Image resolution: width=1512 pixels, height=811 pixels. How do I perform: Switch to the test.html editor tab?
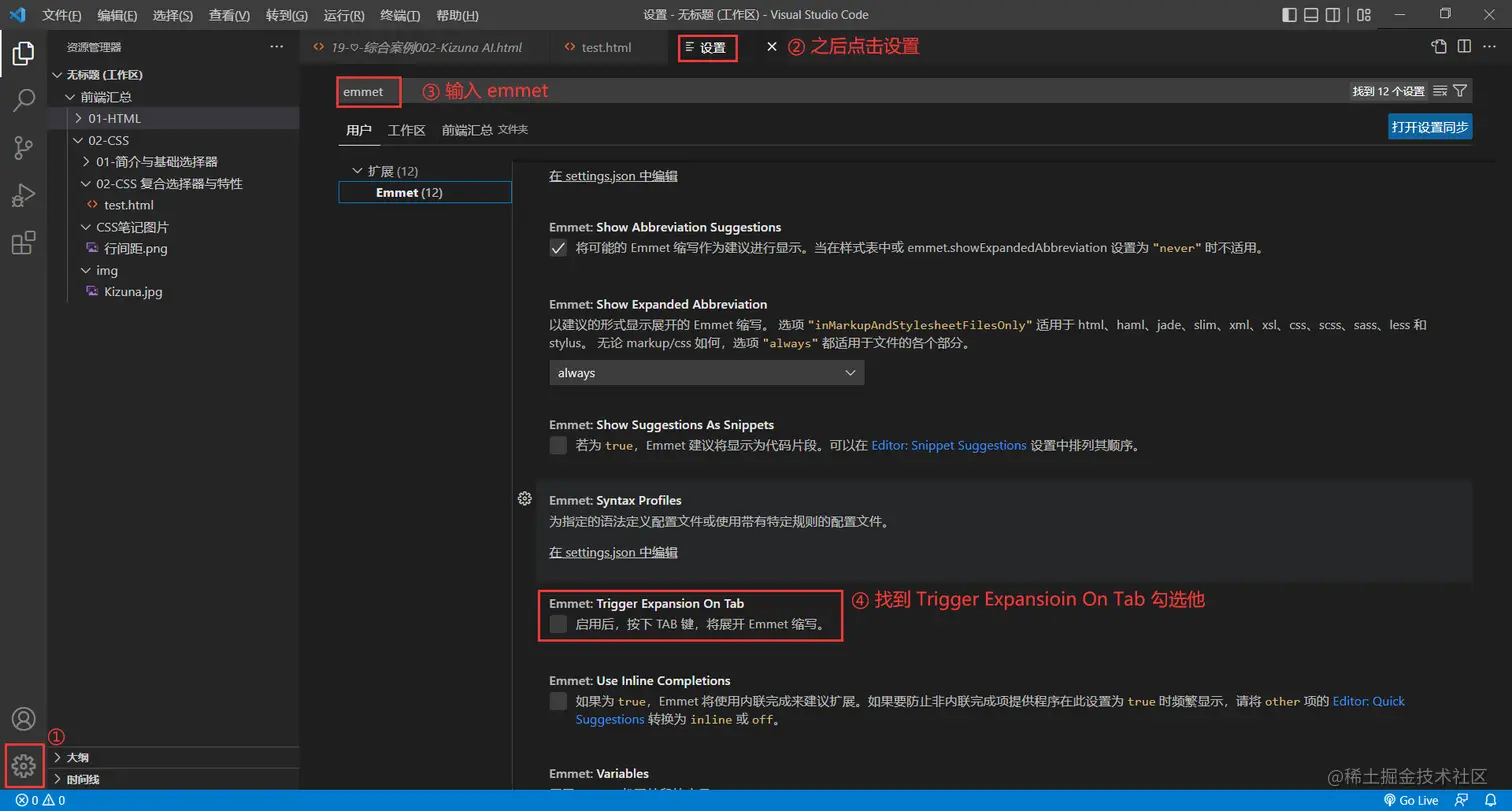pyautogui.click(x=606, y=47)
